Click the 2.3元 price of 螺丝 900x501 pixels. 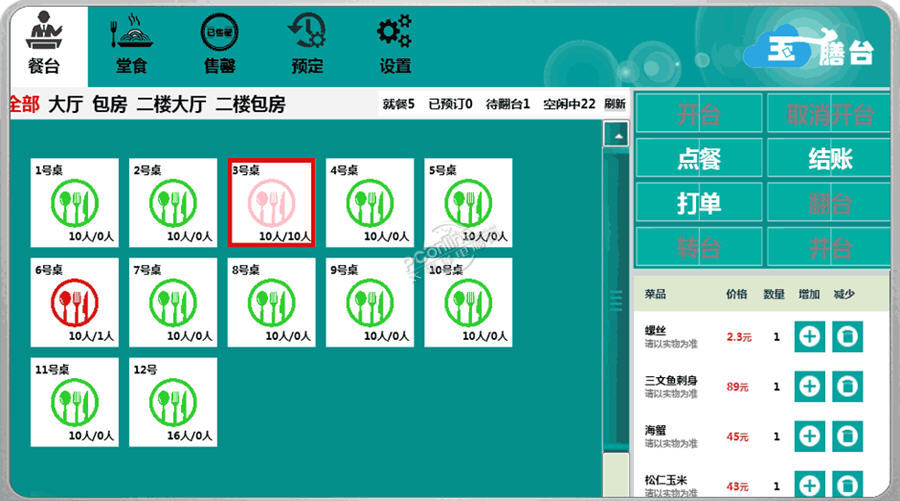pos(739,337)
